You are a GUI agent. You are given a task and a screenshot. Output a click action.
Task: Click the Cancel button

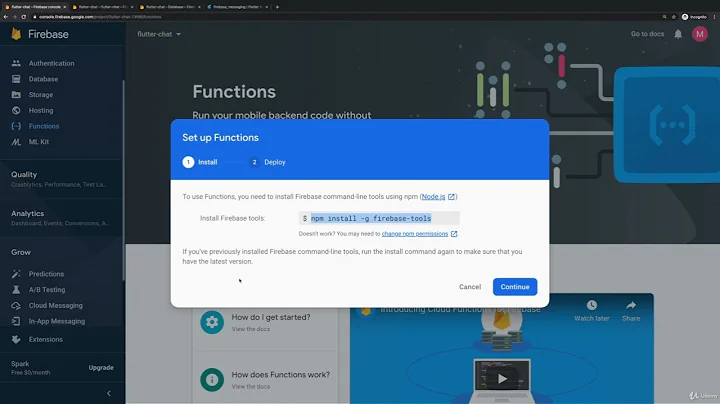470,286
